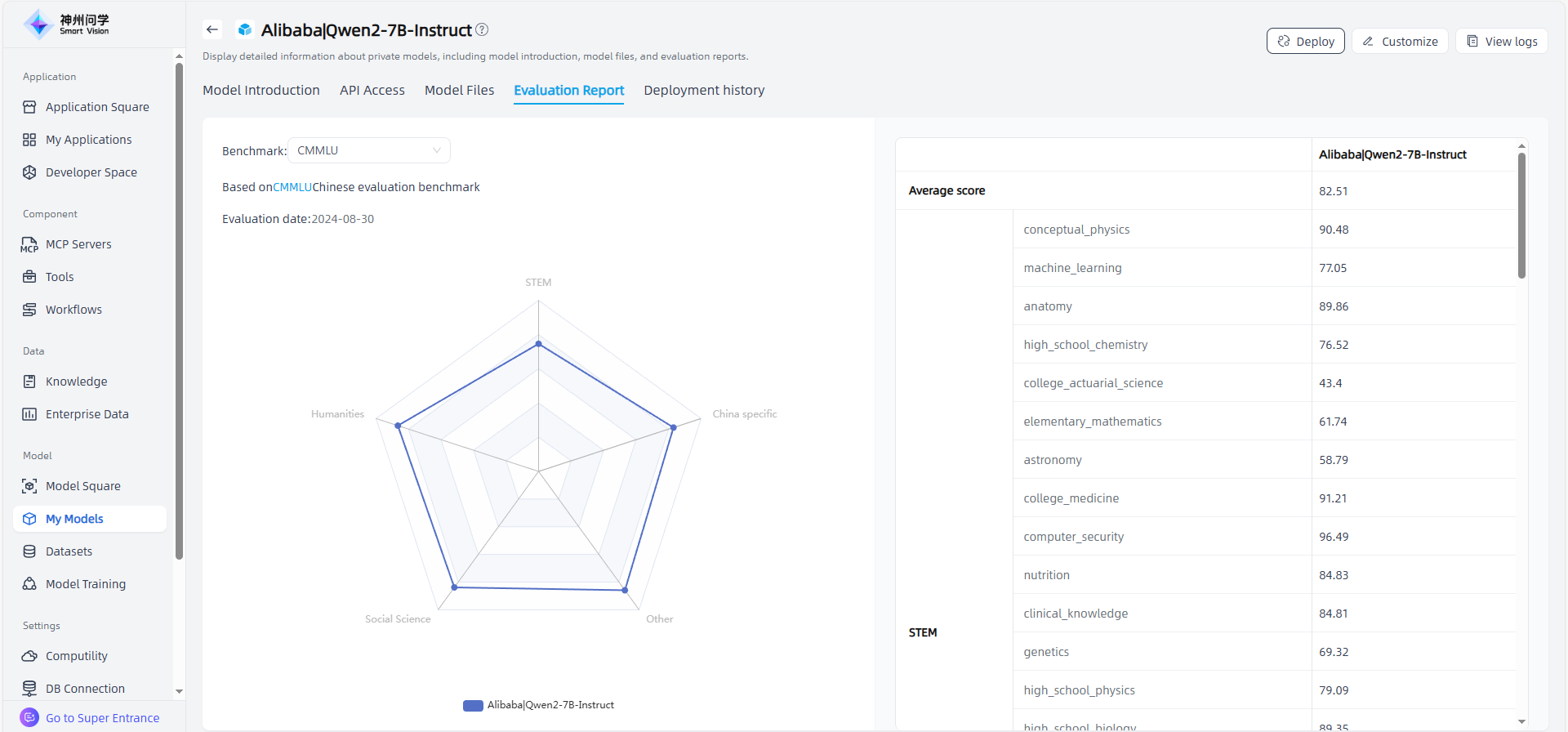Expand the Benchmark CMMLU dropdown

pos(368,150)
